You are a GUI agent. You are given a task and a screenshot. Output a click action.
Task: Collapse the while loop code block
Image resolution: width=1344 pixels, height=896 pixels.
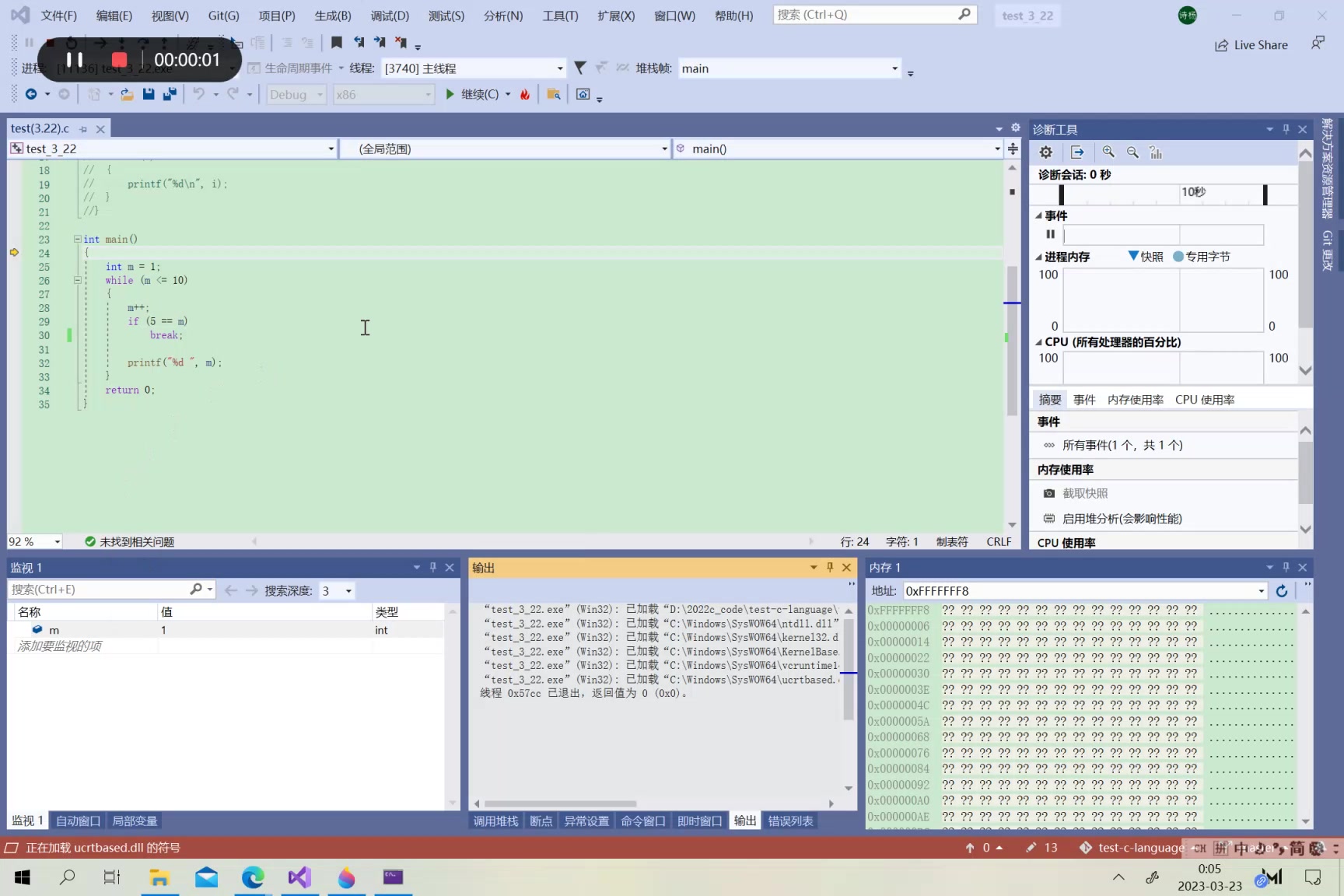(77, 280)
